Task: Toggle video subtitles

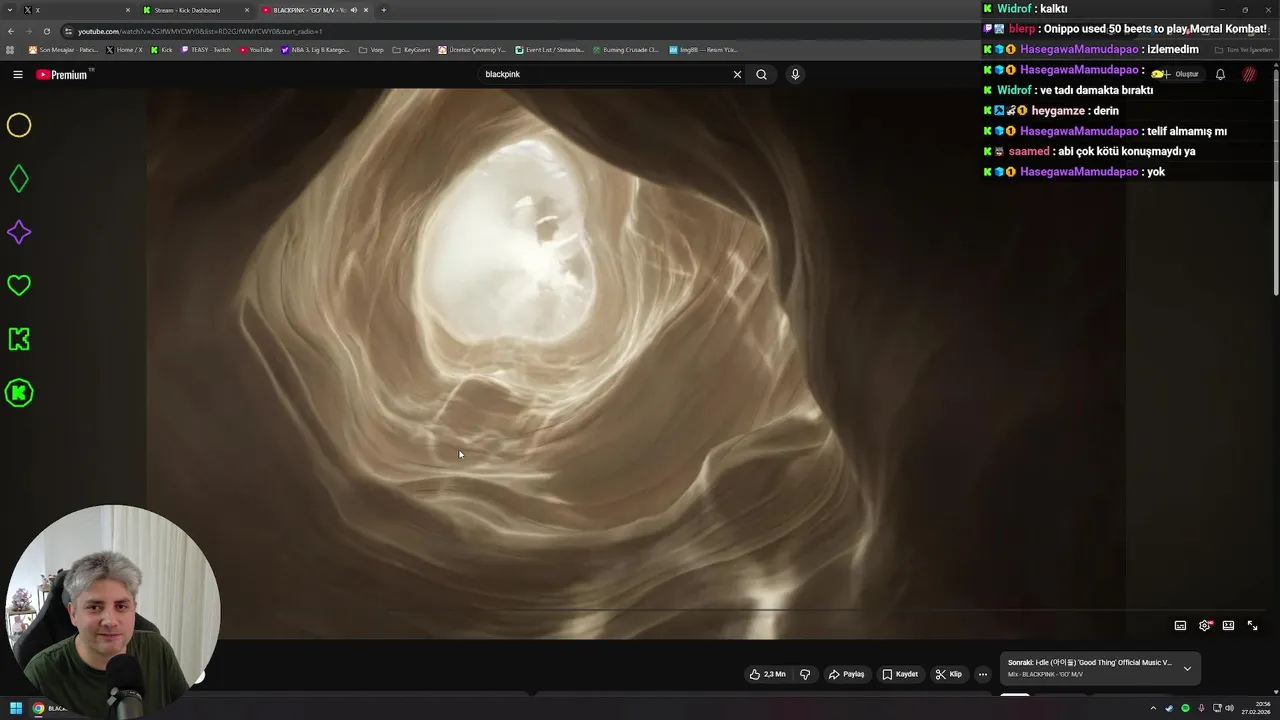Action: [1180, 625]
